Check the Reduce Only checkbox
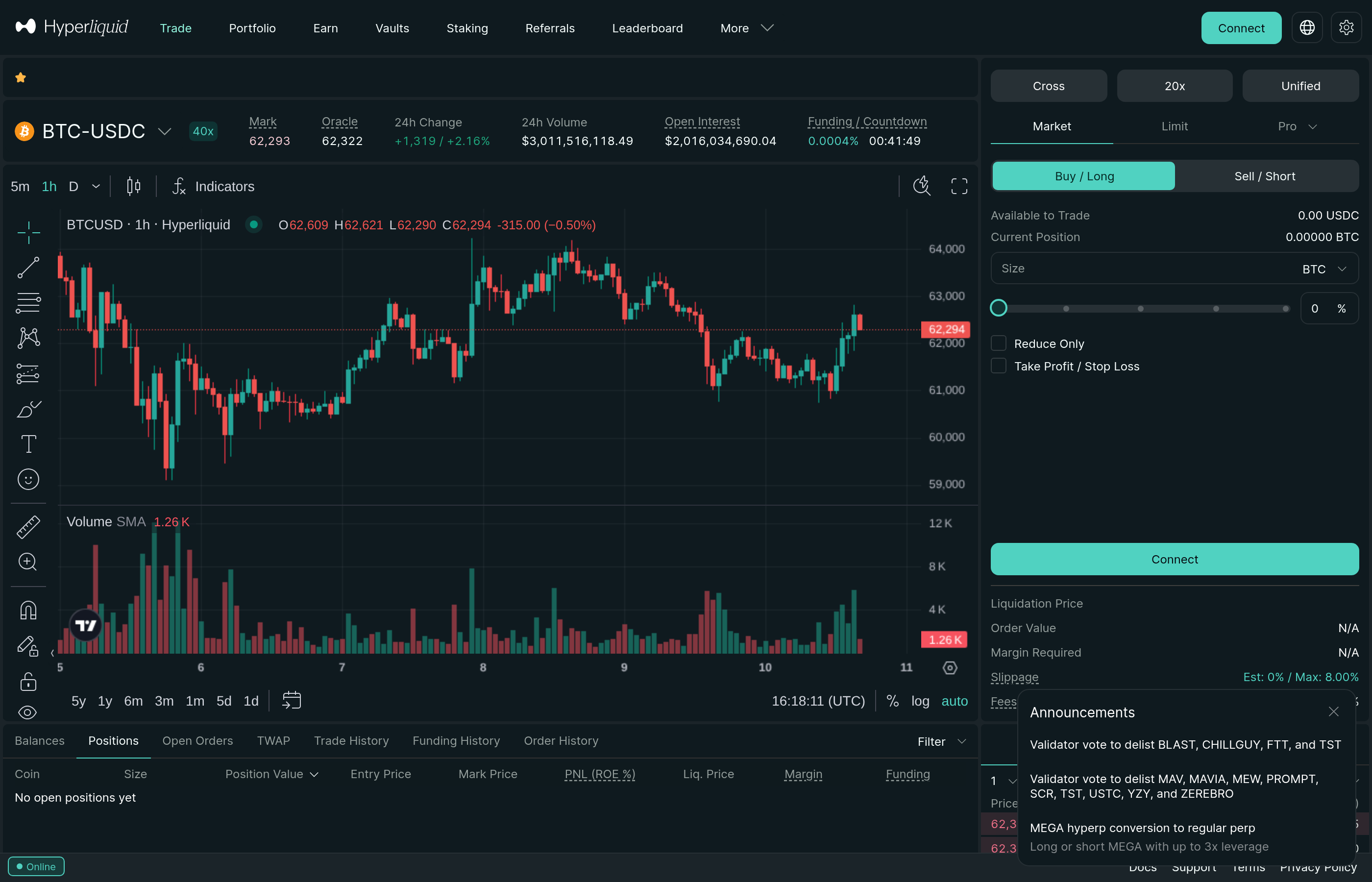This screenshot has width=1372, height=882. pos(998,343)
